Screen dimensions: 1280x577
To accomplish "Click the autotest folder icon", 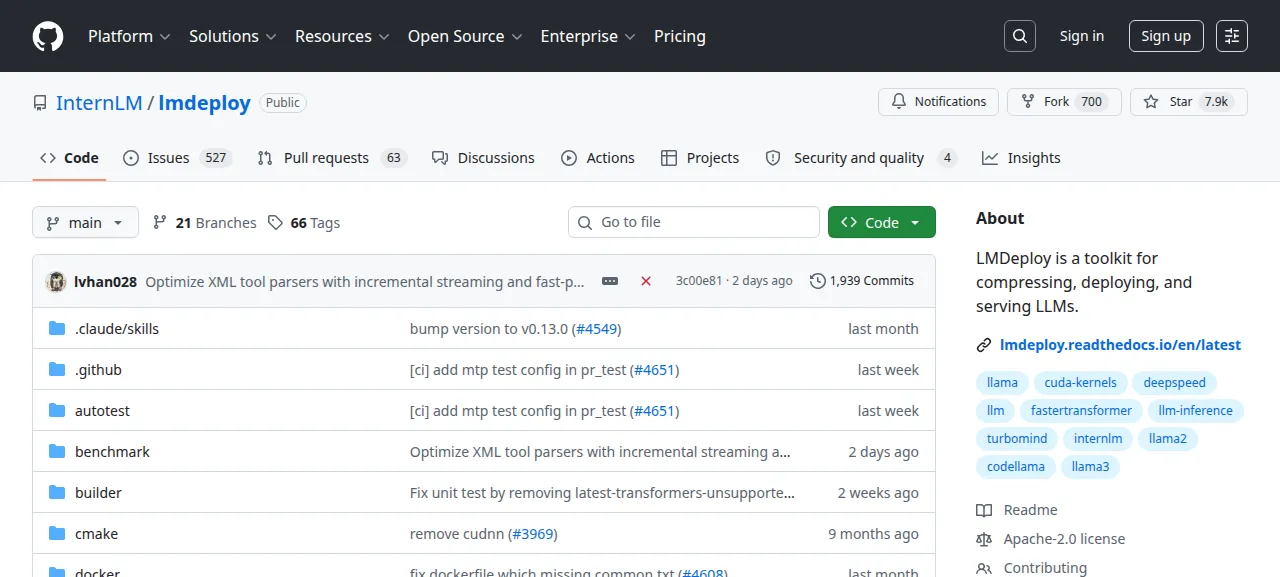I will (57, 411).
